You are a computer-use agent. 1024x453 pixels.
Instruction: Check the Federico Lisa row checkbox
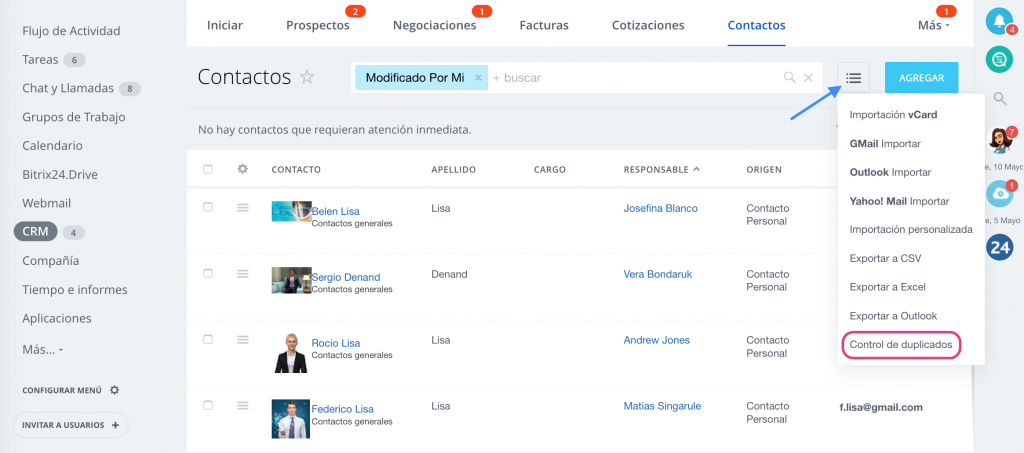tap(208, 405)
